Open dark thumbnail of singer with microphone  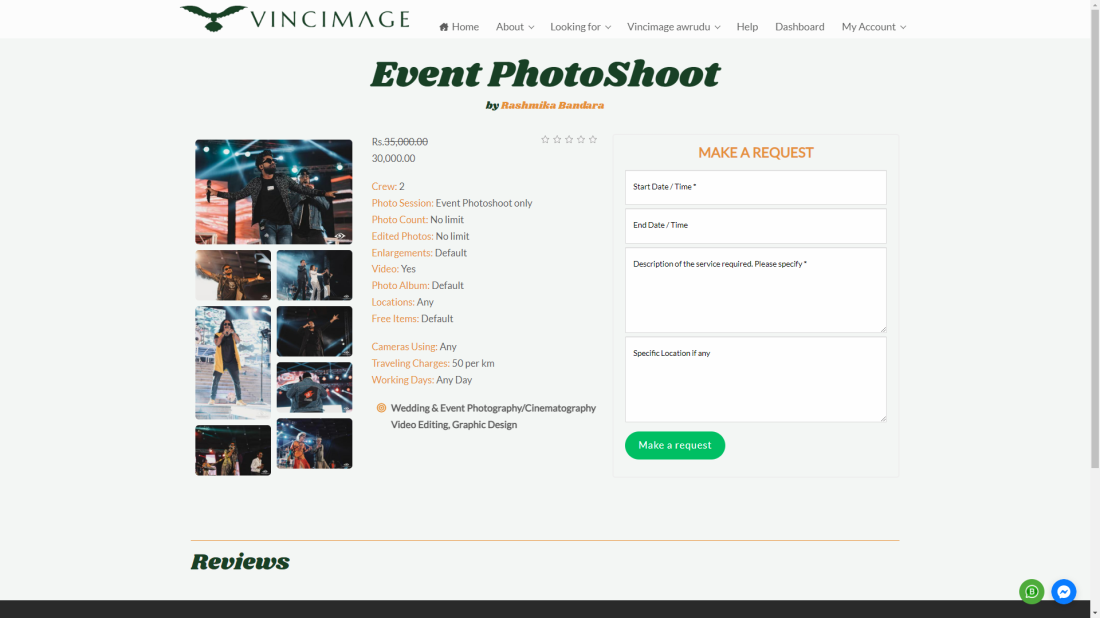(x=314, y=331)
